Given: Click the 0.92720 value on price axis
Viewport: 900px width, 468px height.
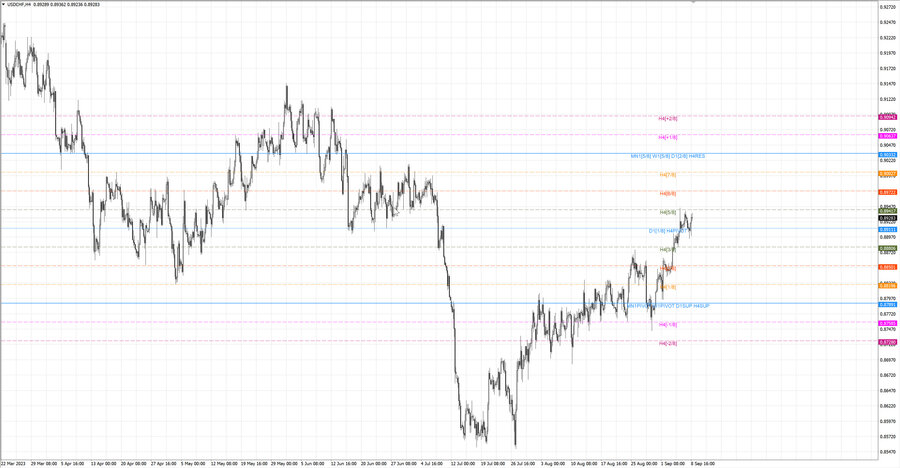Looking at the screenshot, I should [888, 7].
